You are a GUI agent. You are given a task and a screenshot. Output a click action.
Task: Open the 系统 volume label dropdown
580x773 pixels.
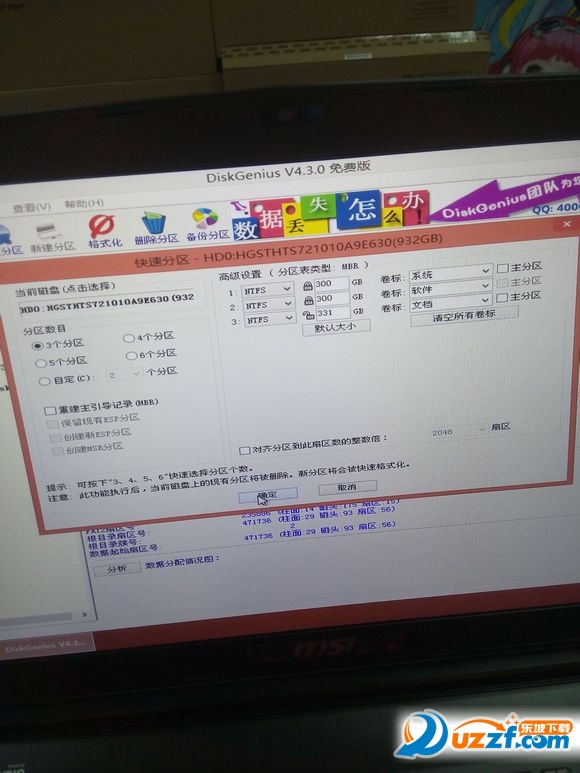485,270
